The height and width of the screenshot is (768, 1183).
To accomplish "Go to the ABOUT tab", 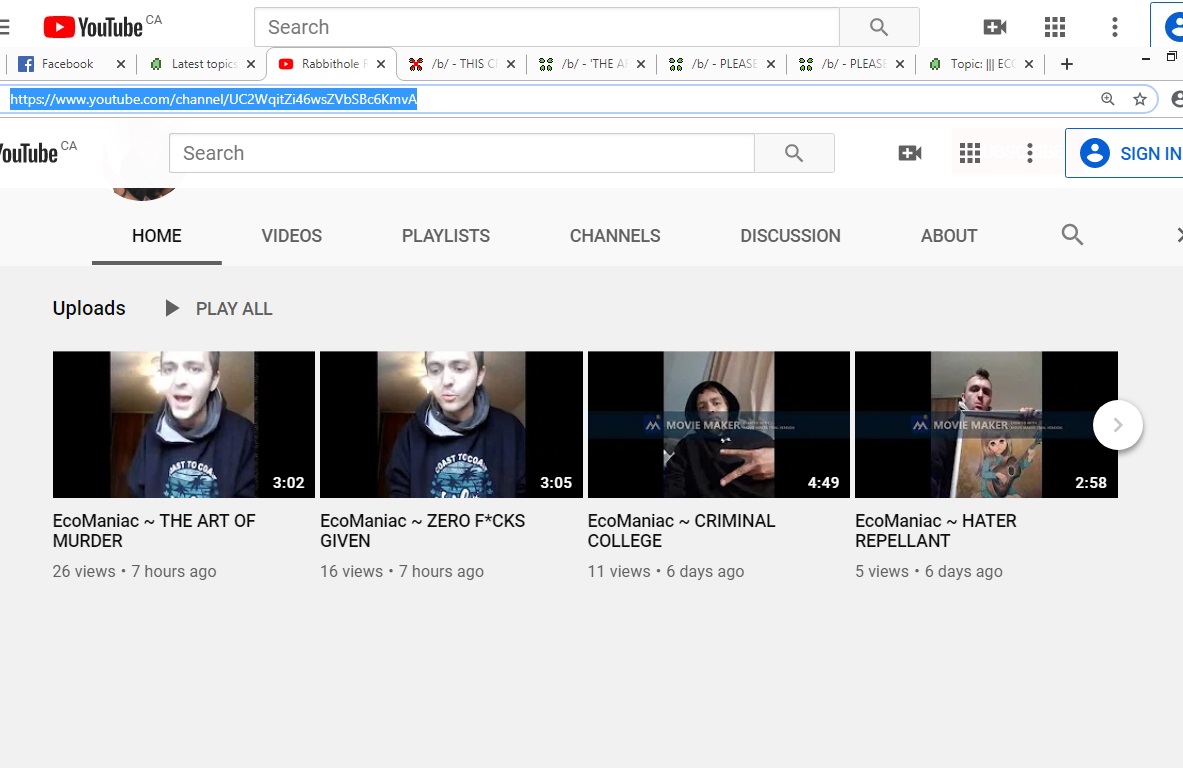I will pyautogui.click(x=948, y=236).
